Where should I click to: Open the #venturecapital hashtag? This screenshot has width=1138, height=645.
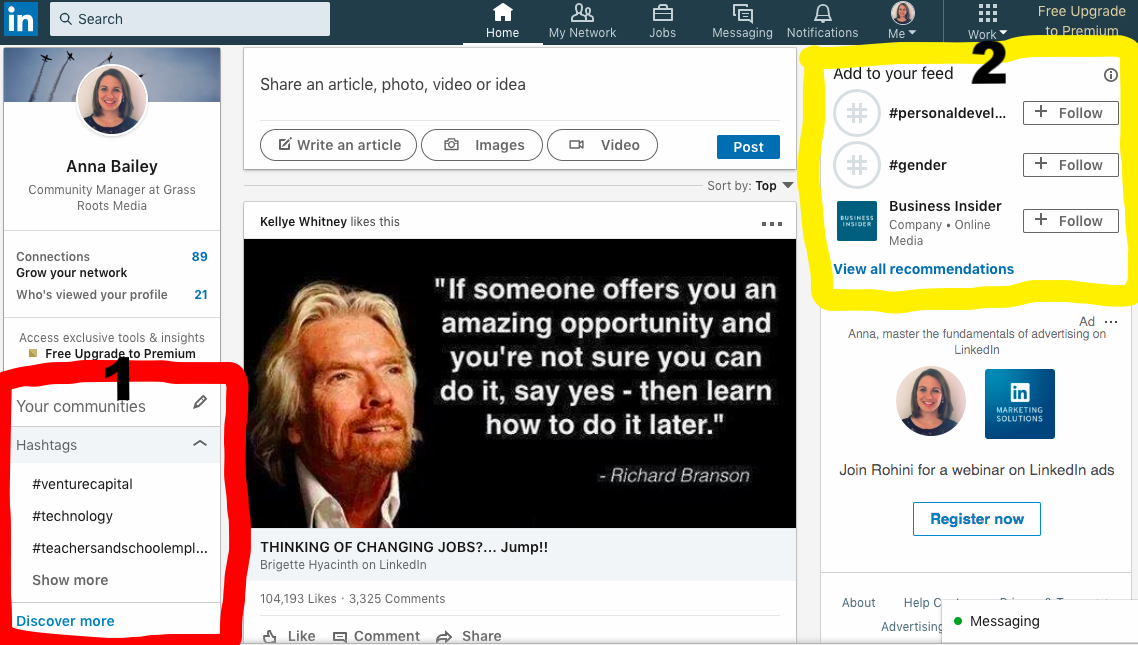(x=82, y=484)
